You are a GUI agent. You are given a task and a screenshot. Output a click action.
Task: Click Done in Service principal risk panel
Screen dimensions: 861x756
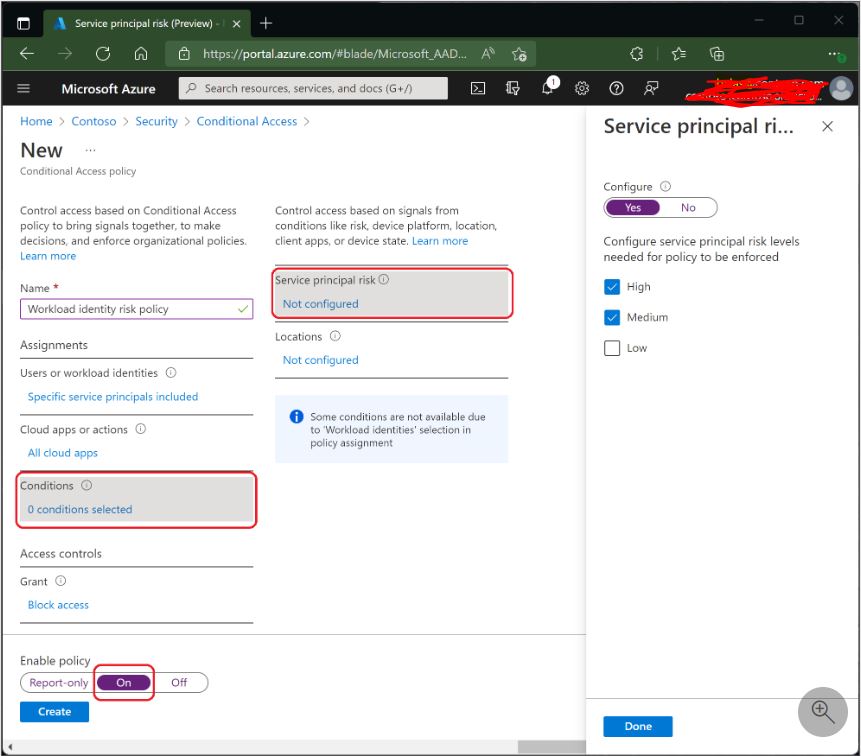[x=638, y=726]
